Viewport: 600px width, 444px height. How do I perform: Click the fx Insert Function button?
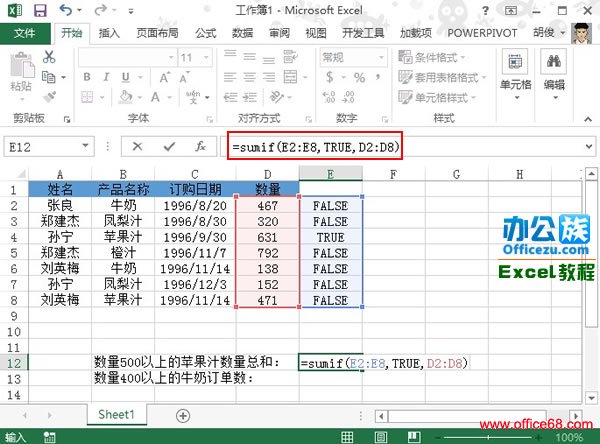point(200,146)
